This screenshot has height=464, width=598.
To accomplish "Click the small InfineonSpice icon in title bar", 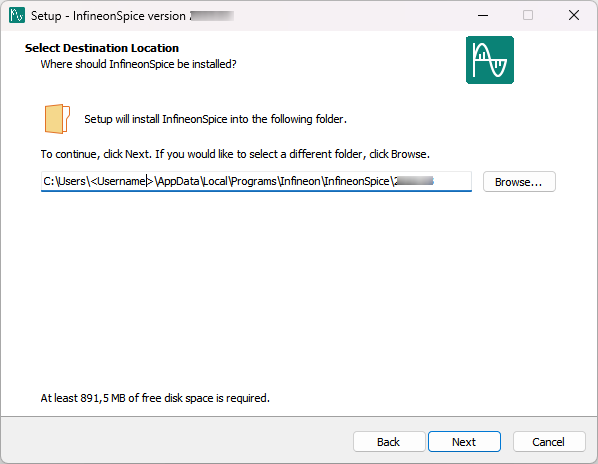I will [x=17, y=15].
